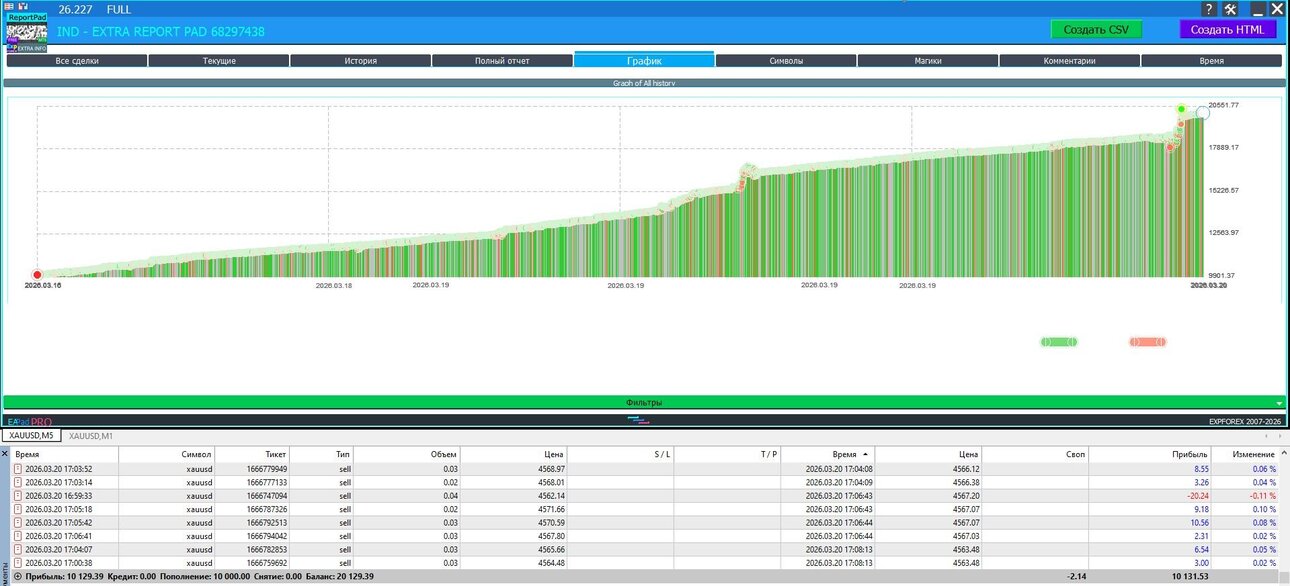Switch to the Символы tab
Viewport: 1290px width, 586px height.
[786, 61]
